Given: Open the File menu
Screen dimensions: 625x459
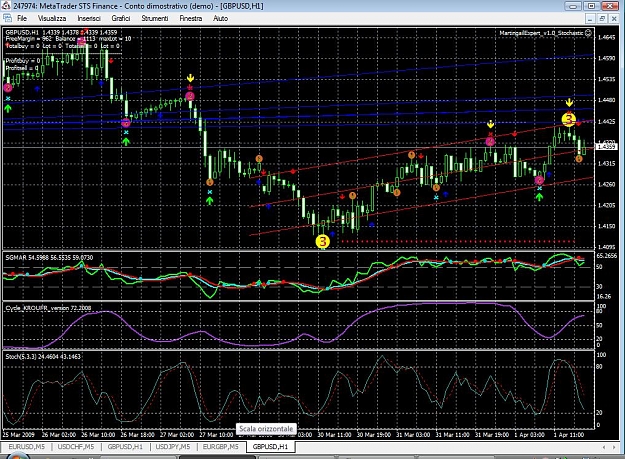Looking at the screenshot, I should tap(22, 18).
